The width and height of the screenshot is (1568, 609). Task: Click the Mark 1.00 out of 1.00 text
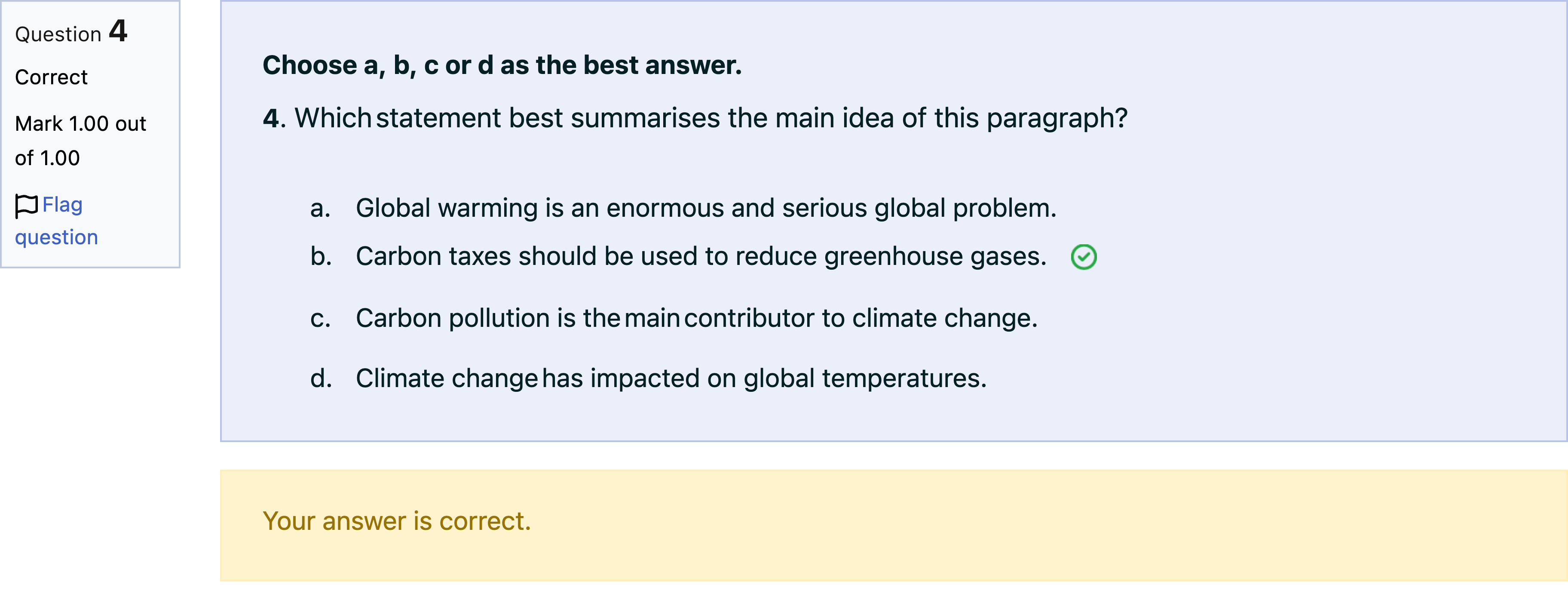pos(80,141)
